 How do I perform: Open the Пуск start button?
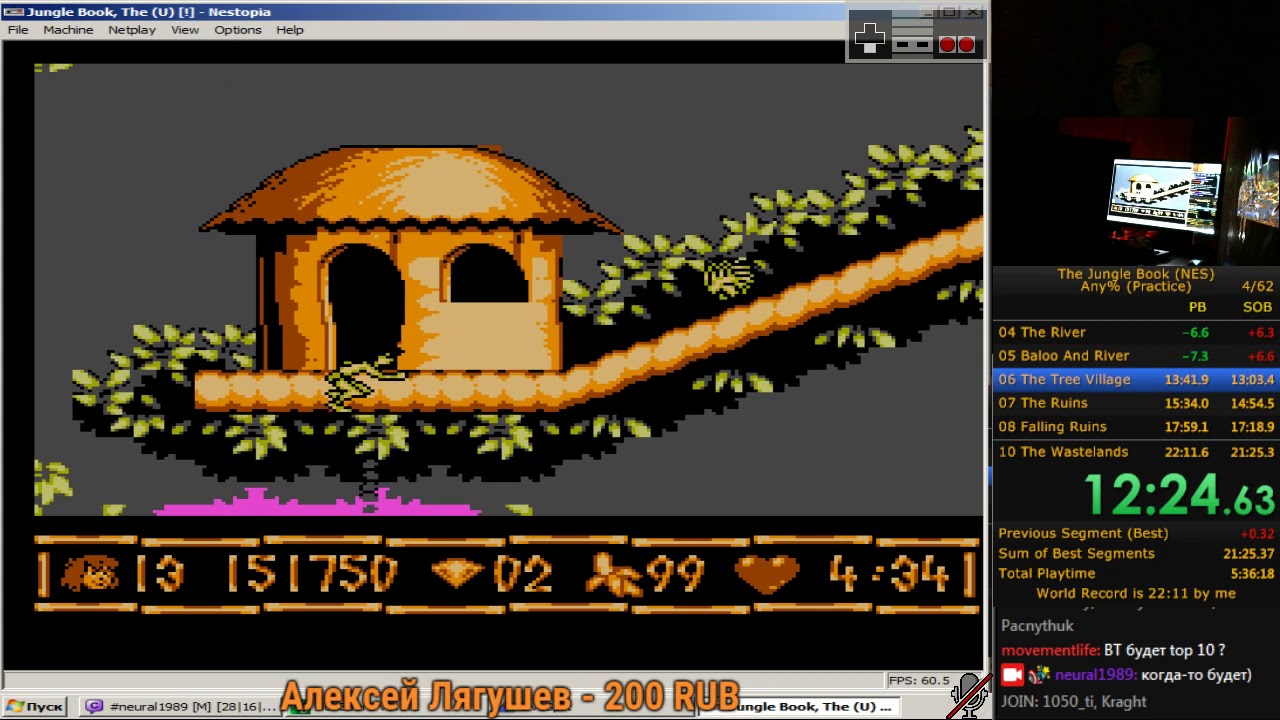(35, 706)
